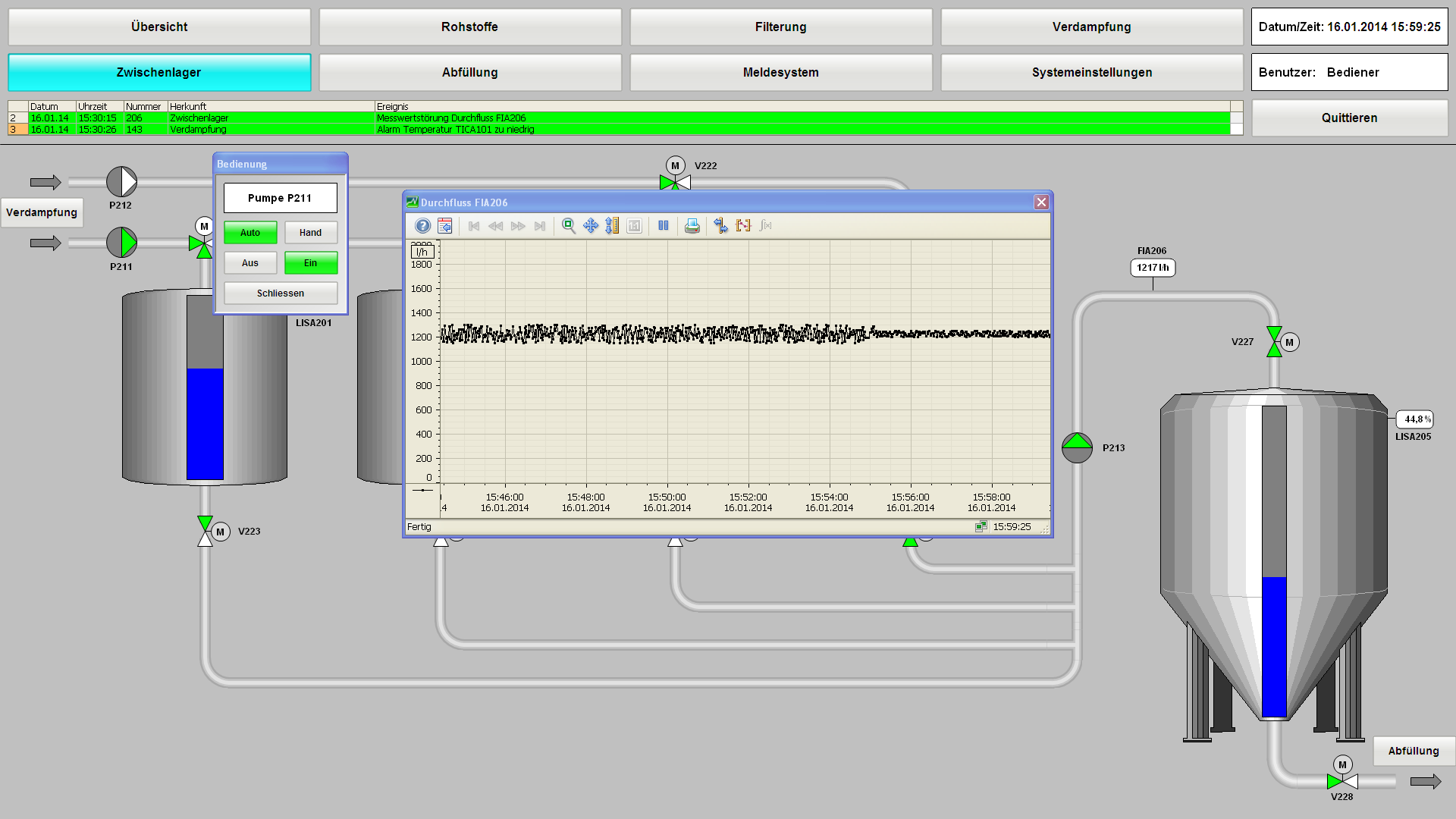
Task: Switch pump P211 to Hand mode
Action: [x=310, y=233]
